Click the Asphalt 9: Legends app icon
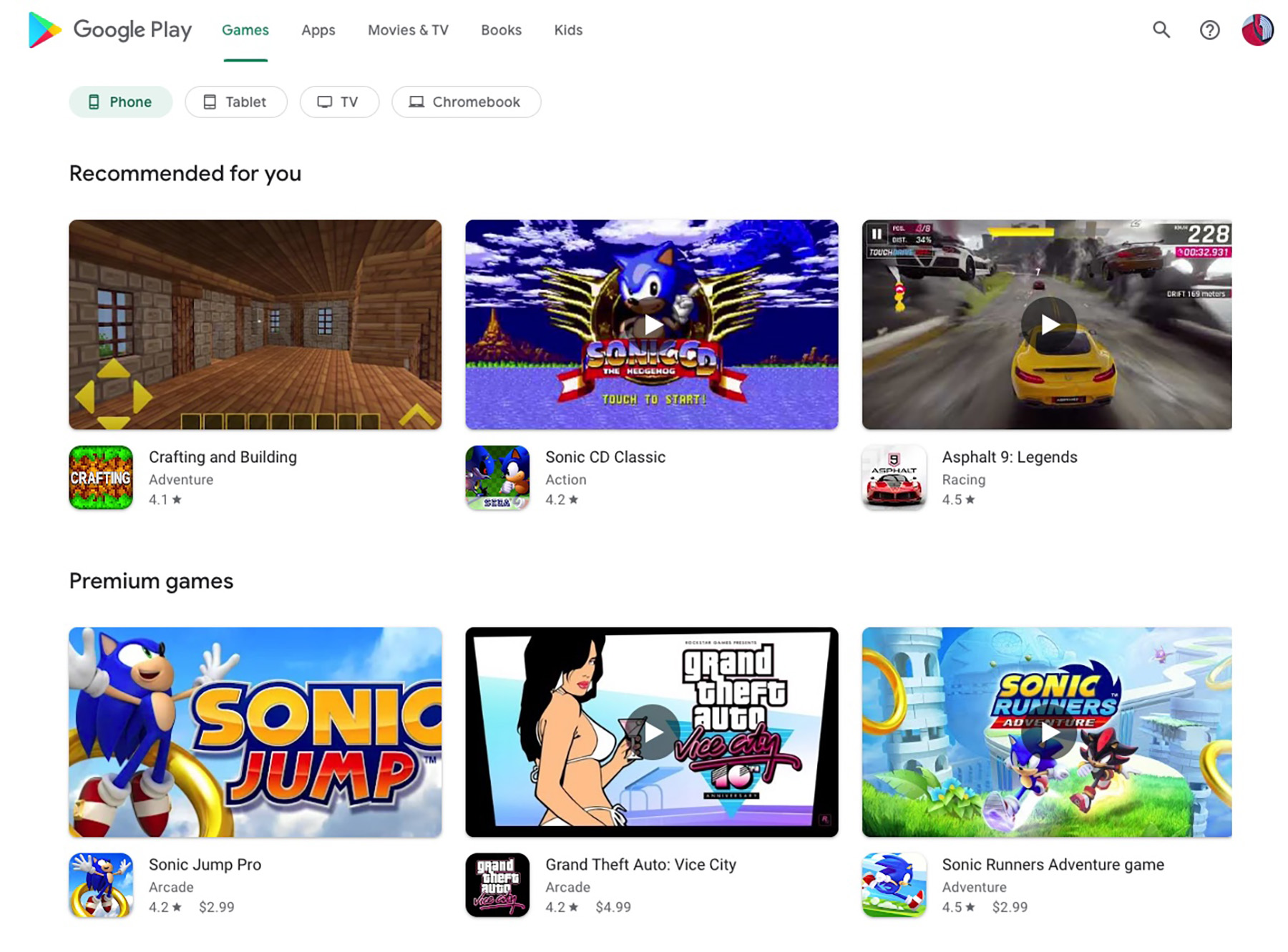The width and height of the screenshot is (1288, 952). 894,477
